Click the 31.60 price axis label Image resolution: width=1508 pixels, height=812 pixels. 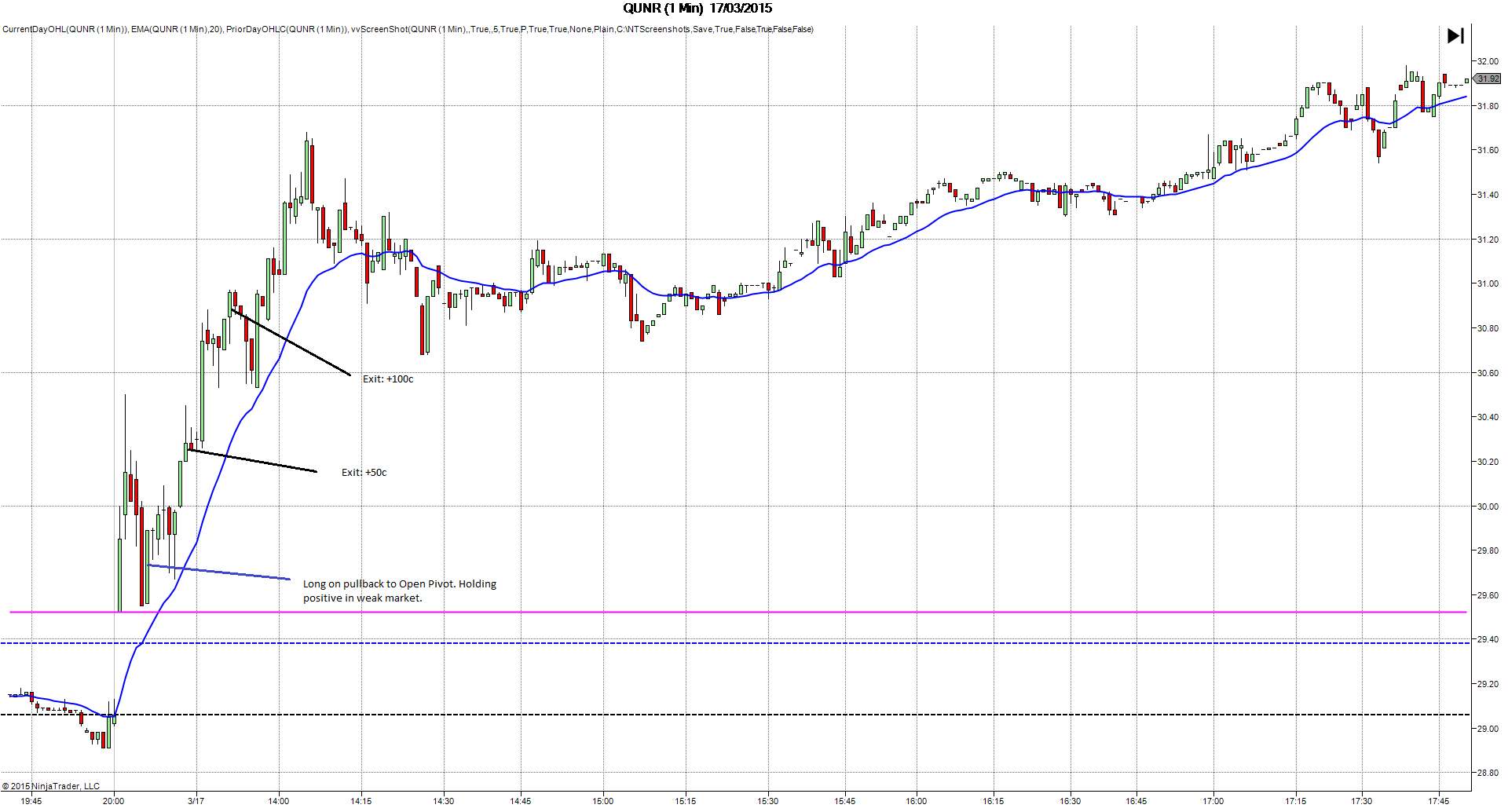[1488, 150]
